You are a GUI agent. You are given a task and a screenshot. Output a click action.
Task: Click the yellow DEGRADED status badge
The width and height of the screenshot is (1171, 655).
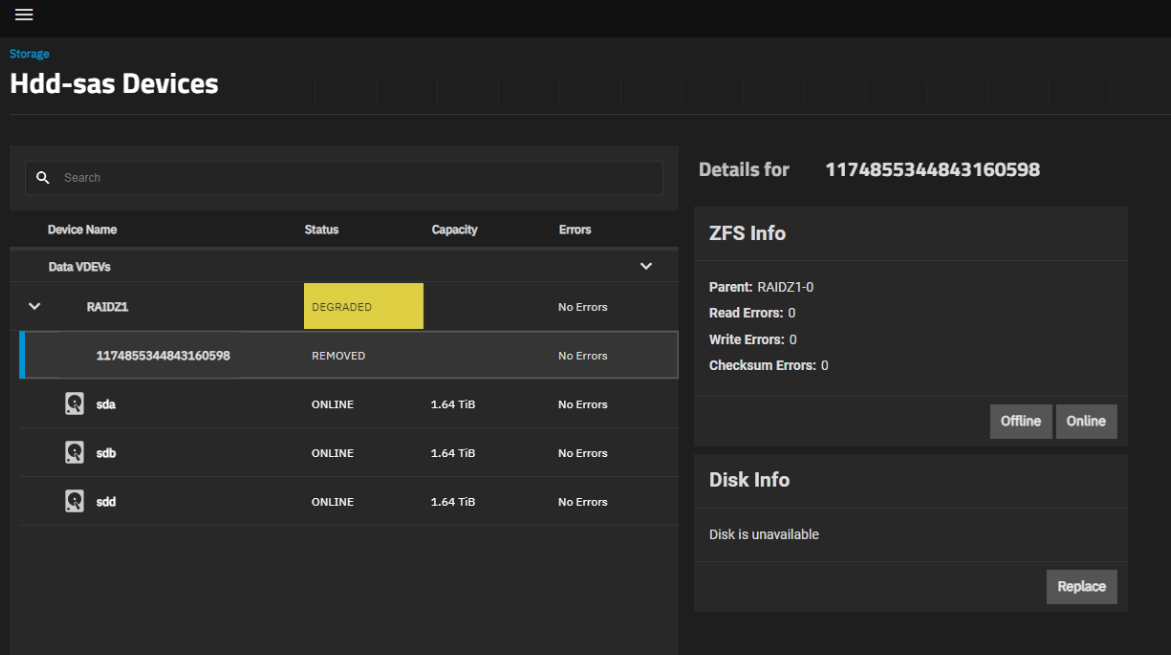[x=363, y=307]
